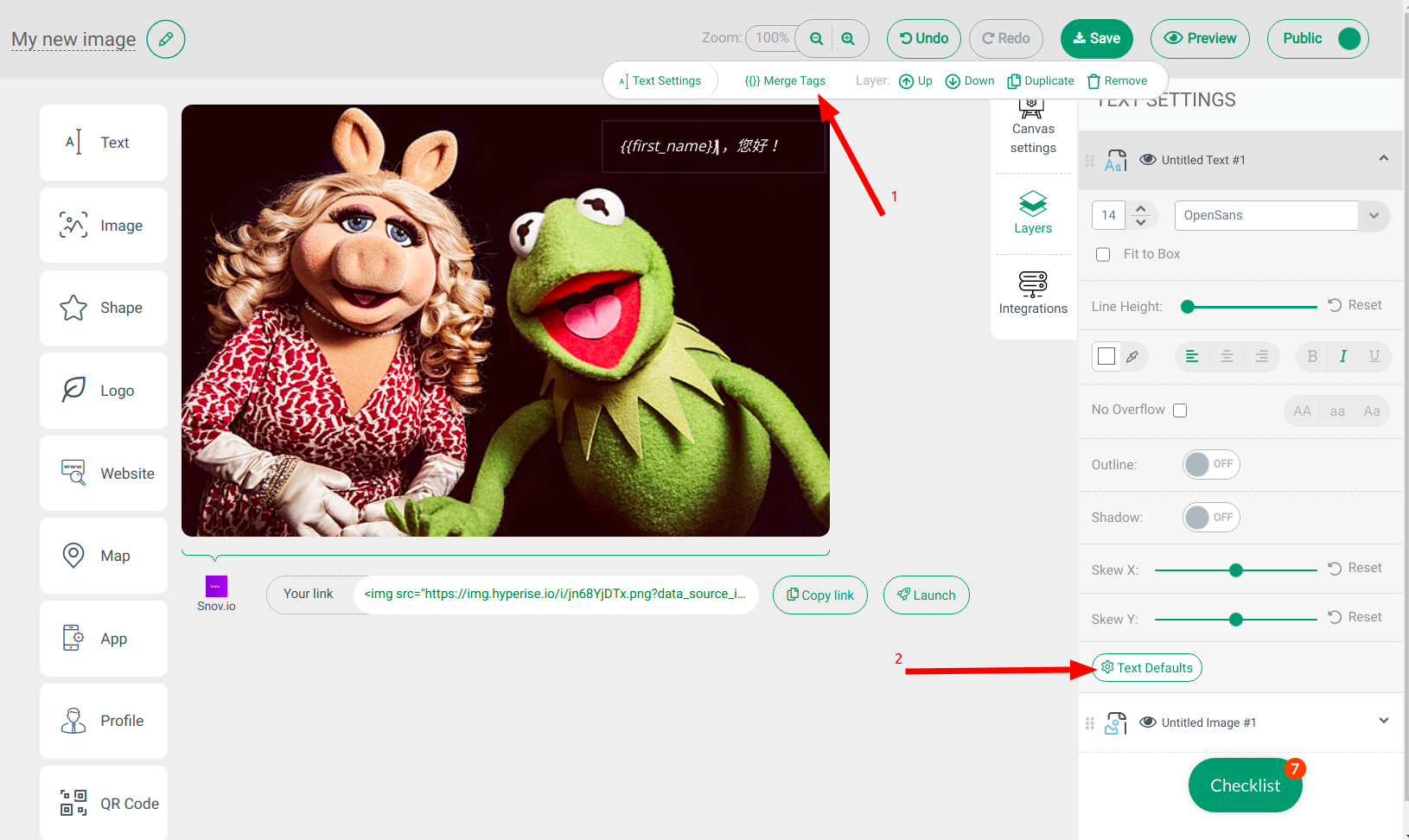Enable No Overflow checkbox

(x=1180, y=410)
